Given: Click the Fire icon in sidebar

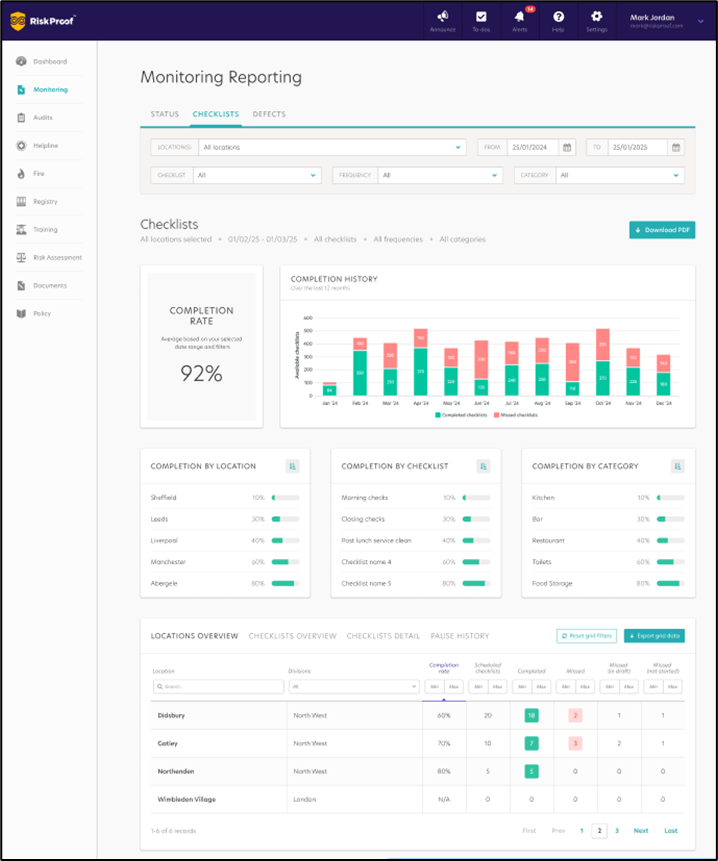Looking at the screenshot, I should [x=22, y=174].
